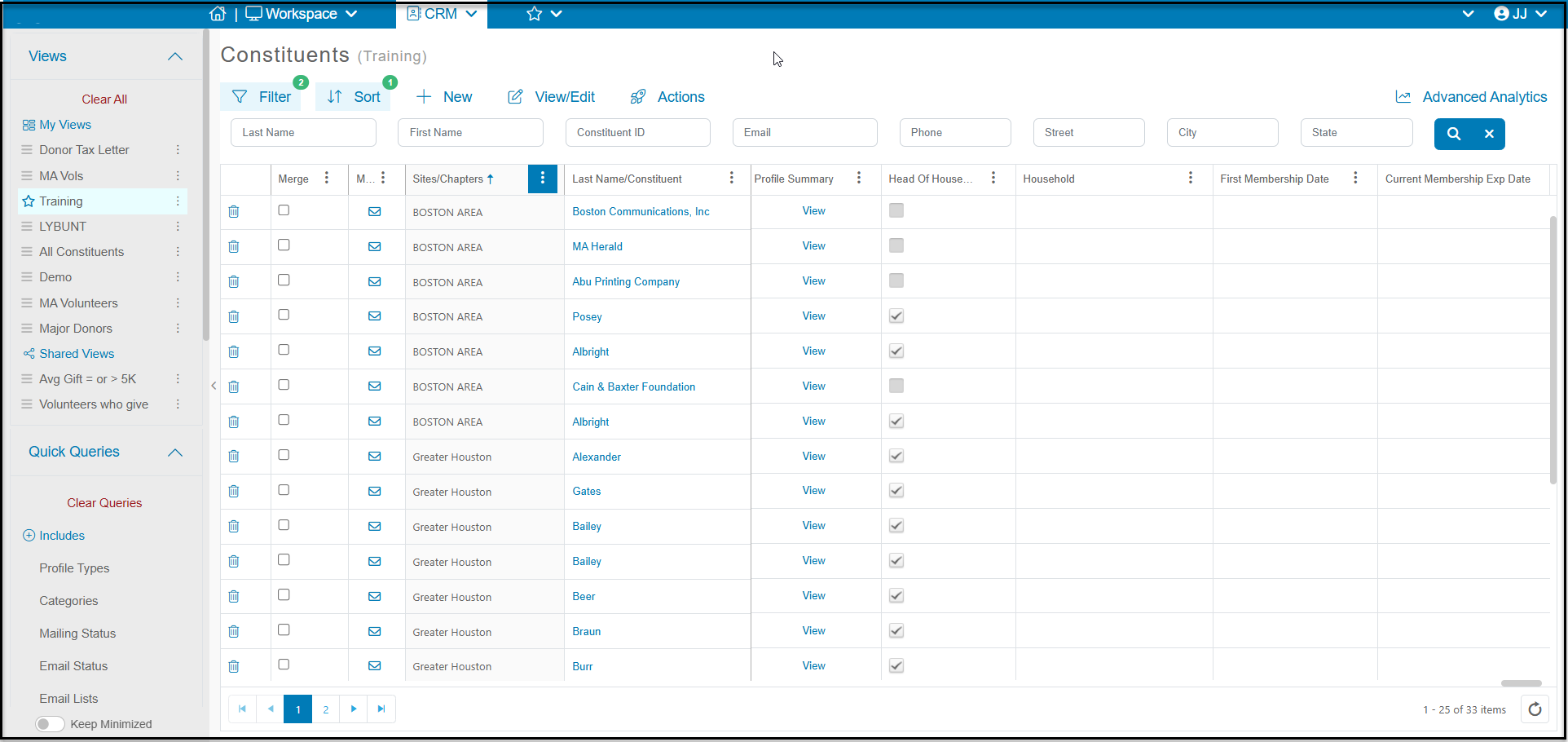The height and width of the screenshot is (742, 1568).
Task: Open the Workspace dropdown
Action: [x=302, y=14]
